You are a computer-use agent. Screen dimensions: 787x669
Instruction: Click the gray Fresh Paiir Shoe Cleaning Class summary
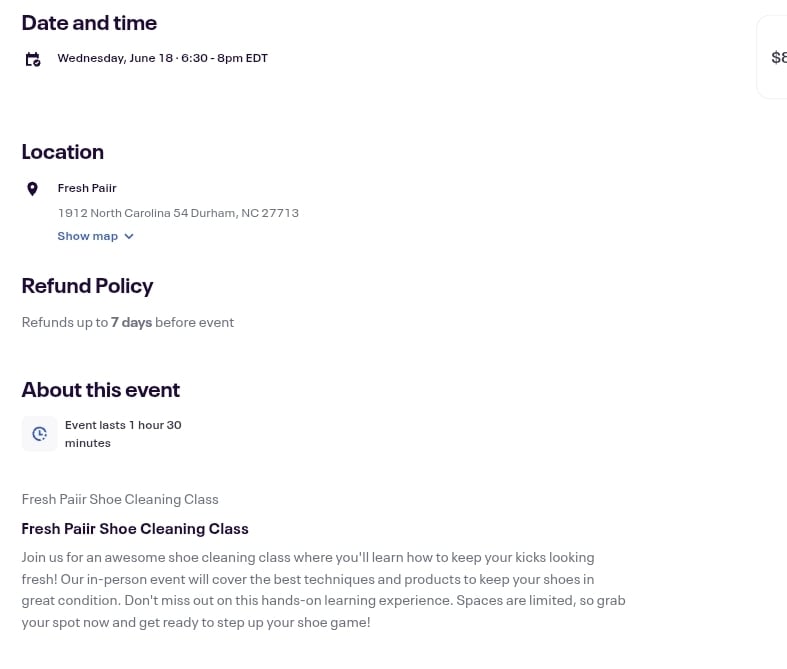coord(120,499)
